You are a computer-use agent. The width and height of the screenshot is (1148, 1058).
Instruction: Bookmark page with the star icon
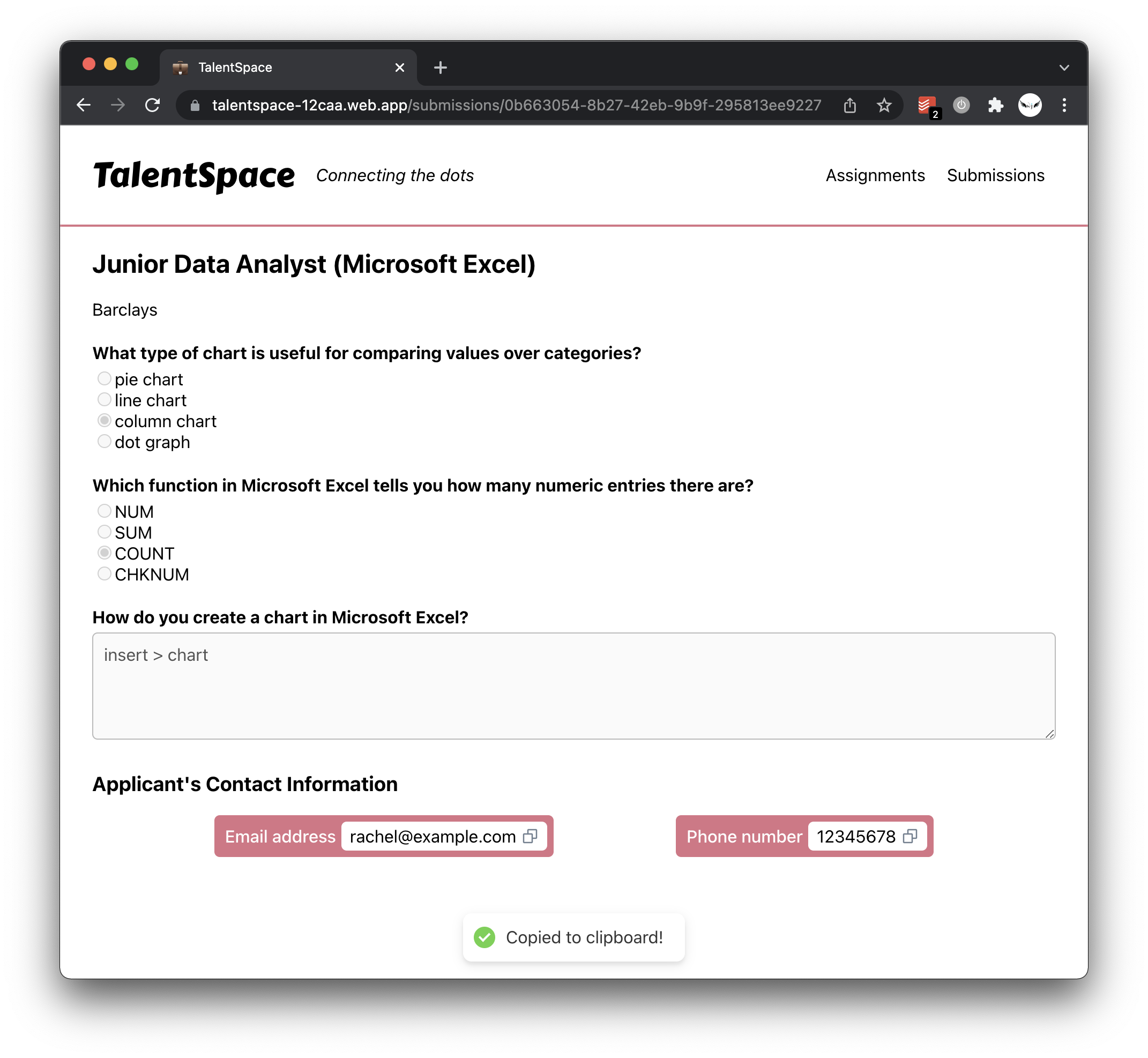(884, 106)
